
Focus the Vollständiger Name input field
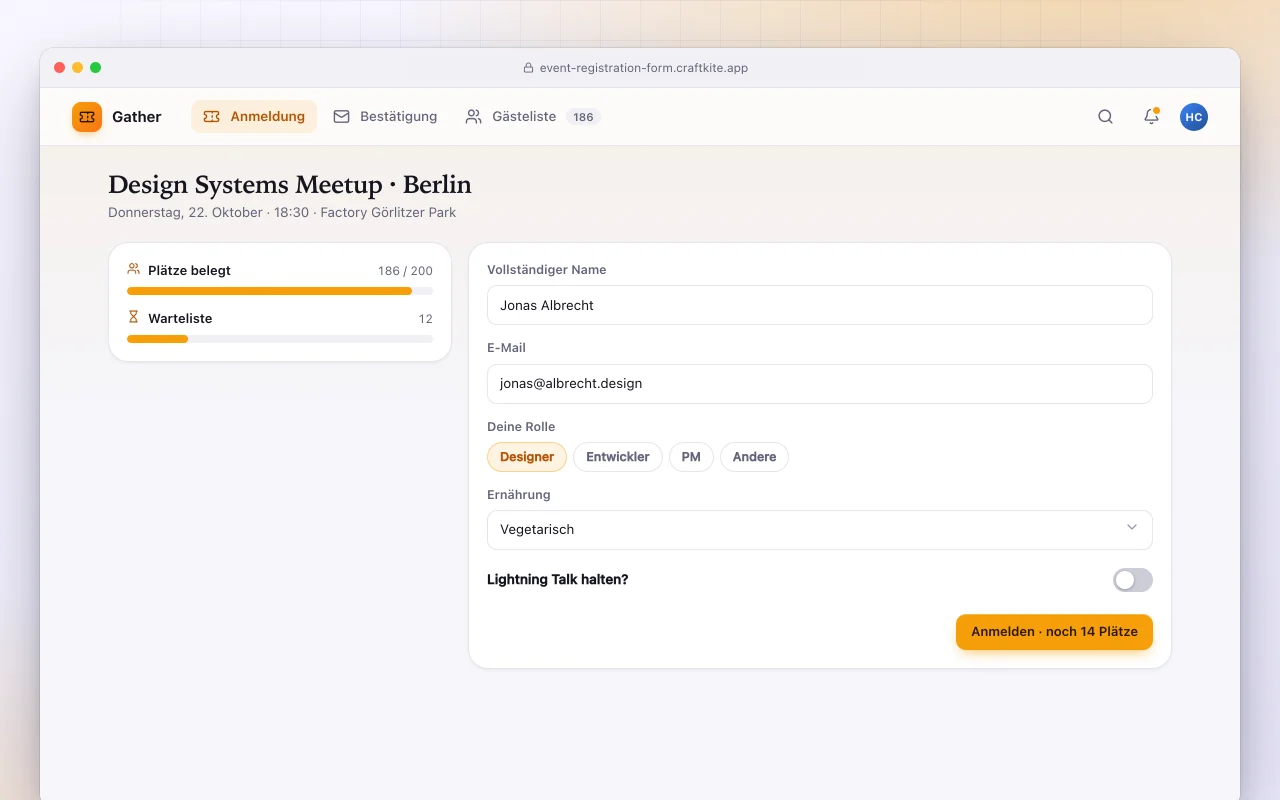point(820,306)
